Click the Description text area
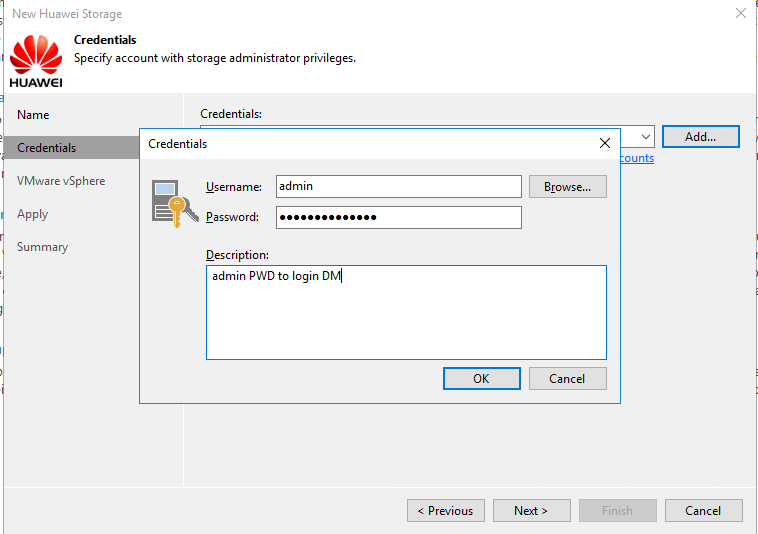 pyautogui.click(x=406, y=312)
